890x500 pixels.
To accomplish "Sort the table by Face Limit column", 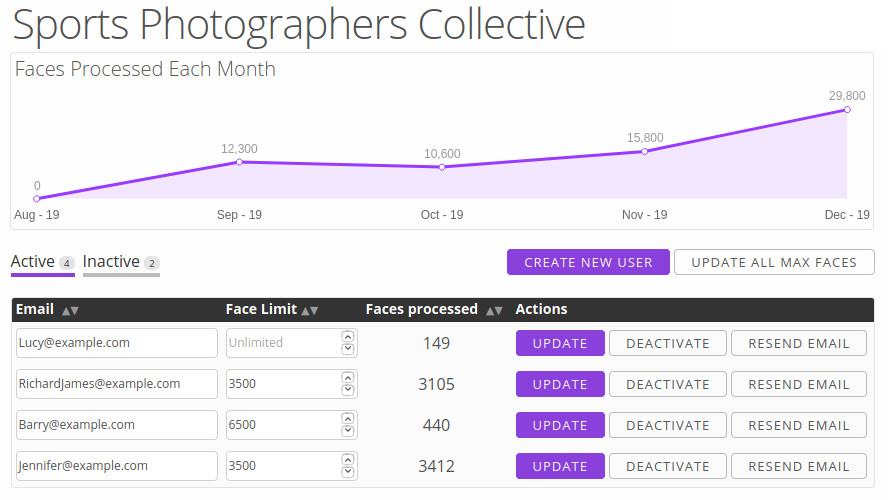I will [x=310, y=310].
